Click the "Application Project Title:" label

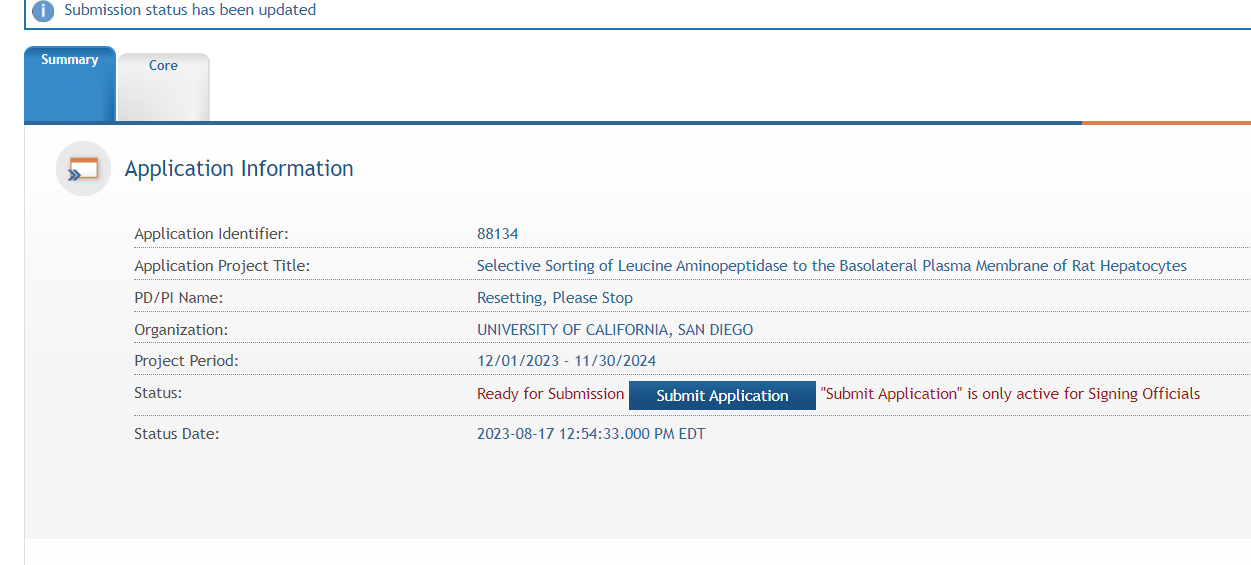click(222, 266)
